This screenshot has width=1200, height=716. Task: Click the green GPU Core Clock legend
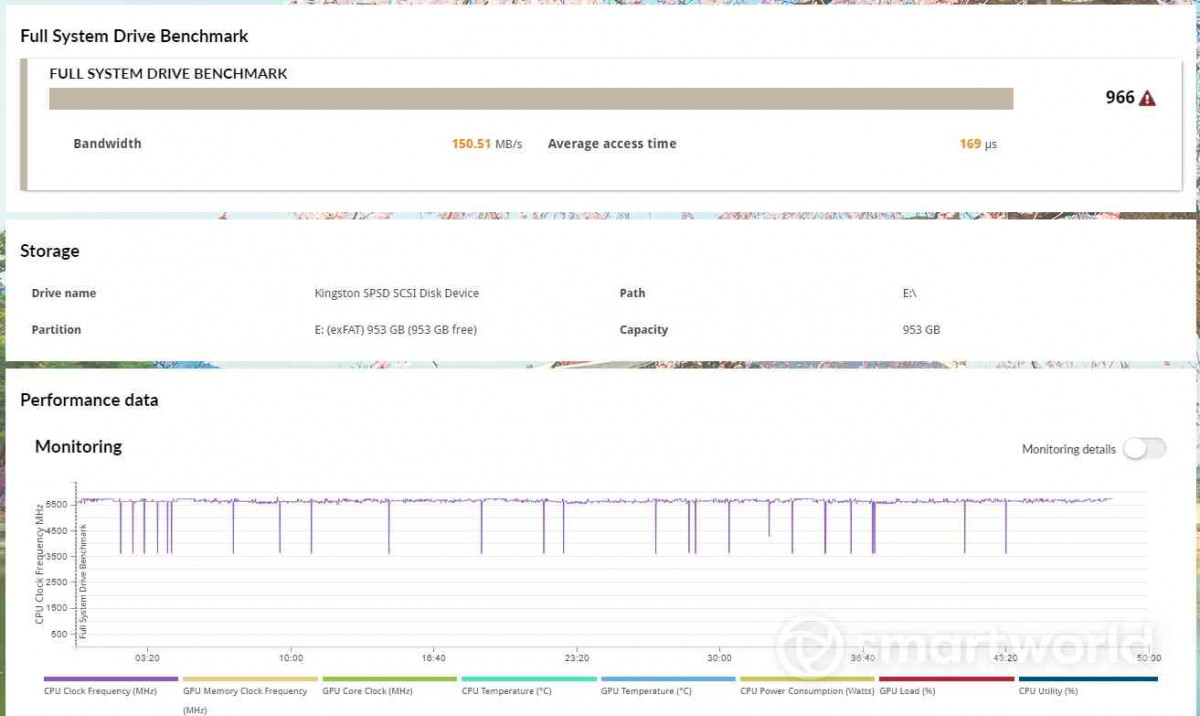[x=367, y=690]
